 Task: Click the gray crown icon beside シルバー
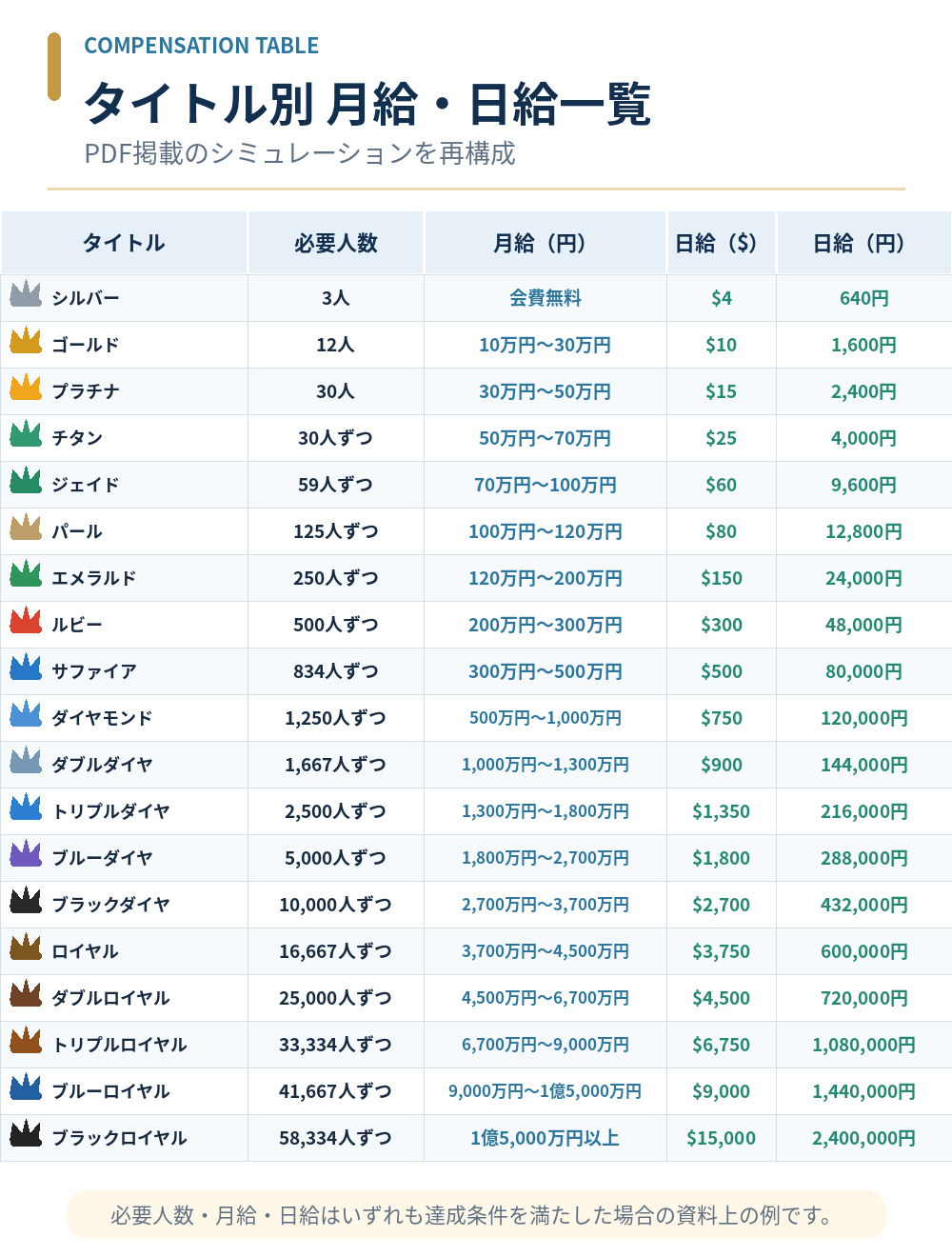point(26,294)
